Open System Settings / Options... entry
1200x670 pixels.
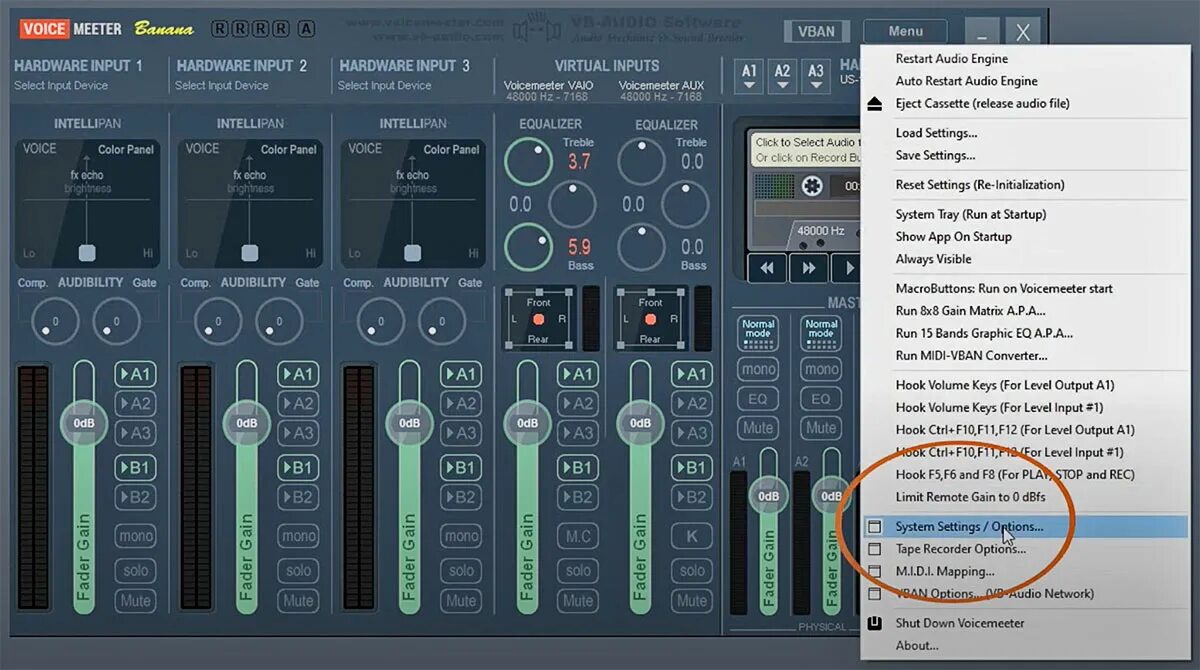1025,526
